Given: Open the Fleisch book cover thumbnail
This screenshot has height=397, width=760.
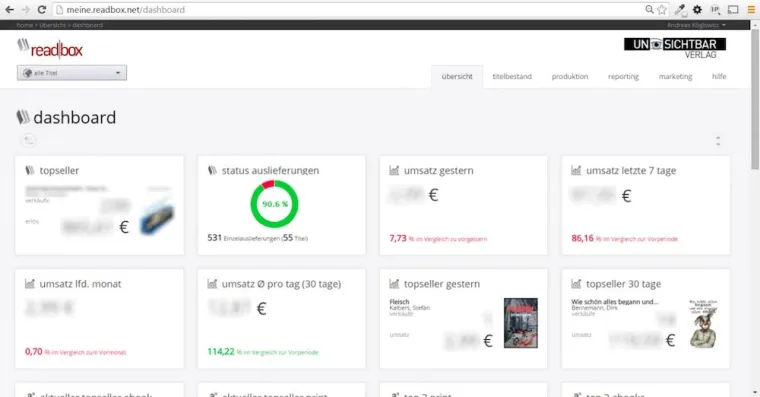Looking at the screenshot, I should pos(521,323).
